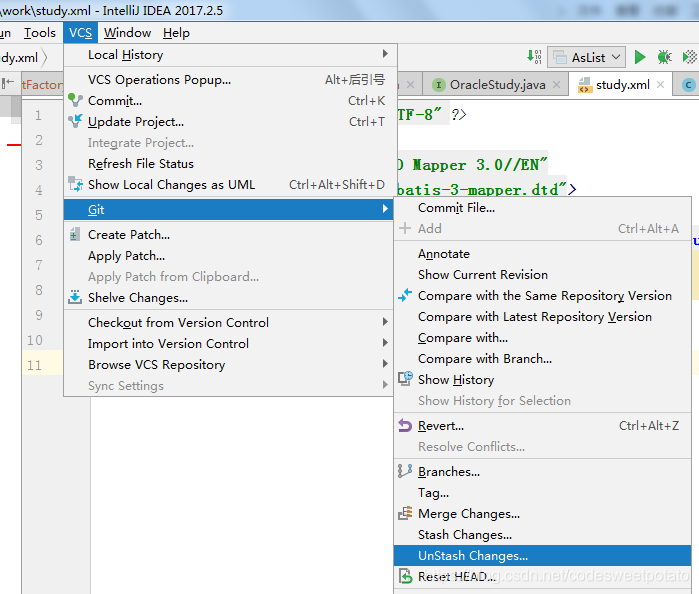Click the Update Project arrow icon
Image resolution: width=699 pixels, height=594 pixels.
click(x=75, y=121)
